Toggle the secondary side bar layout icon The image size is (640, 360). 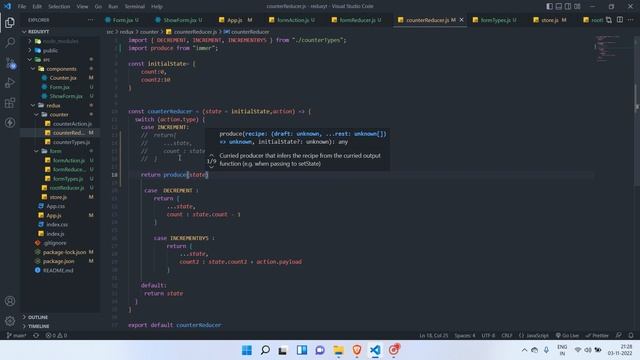568,6
